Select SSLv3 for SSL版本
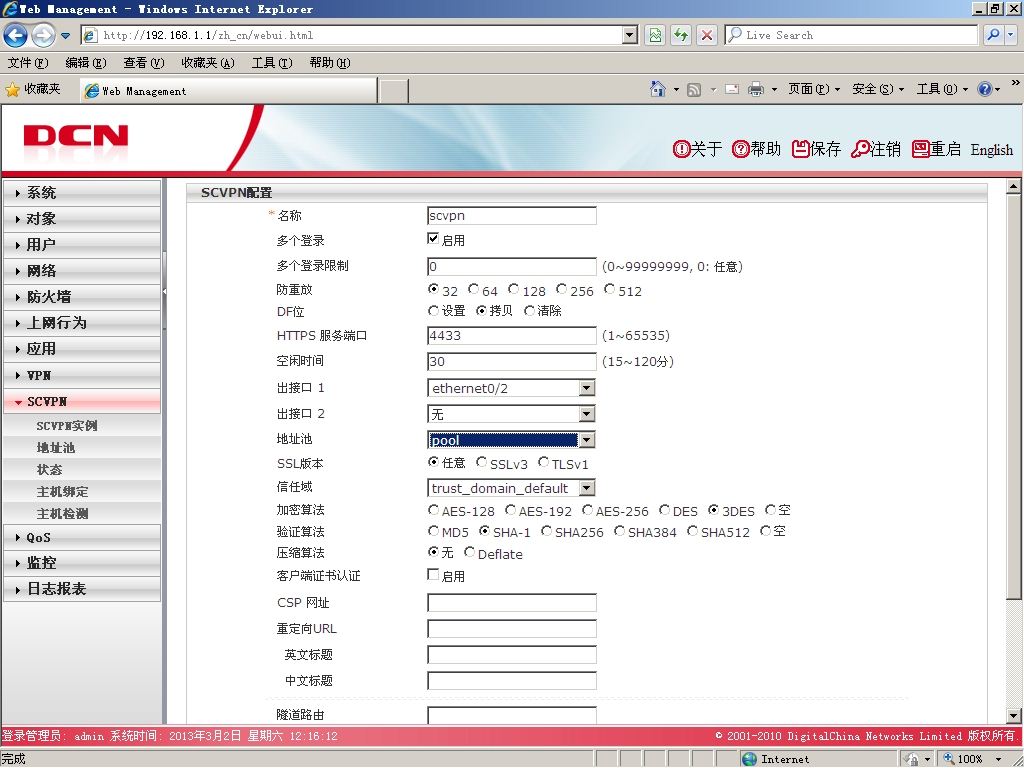This screenshot has width=1024, height=768. point(481,462)
